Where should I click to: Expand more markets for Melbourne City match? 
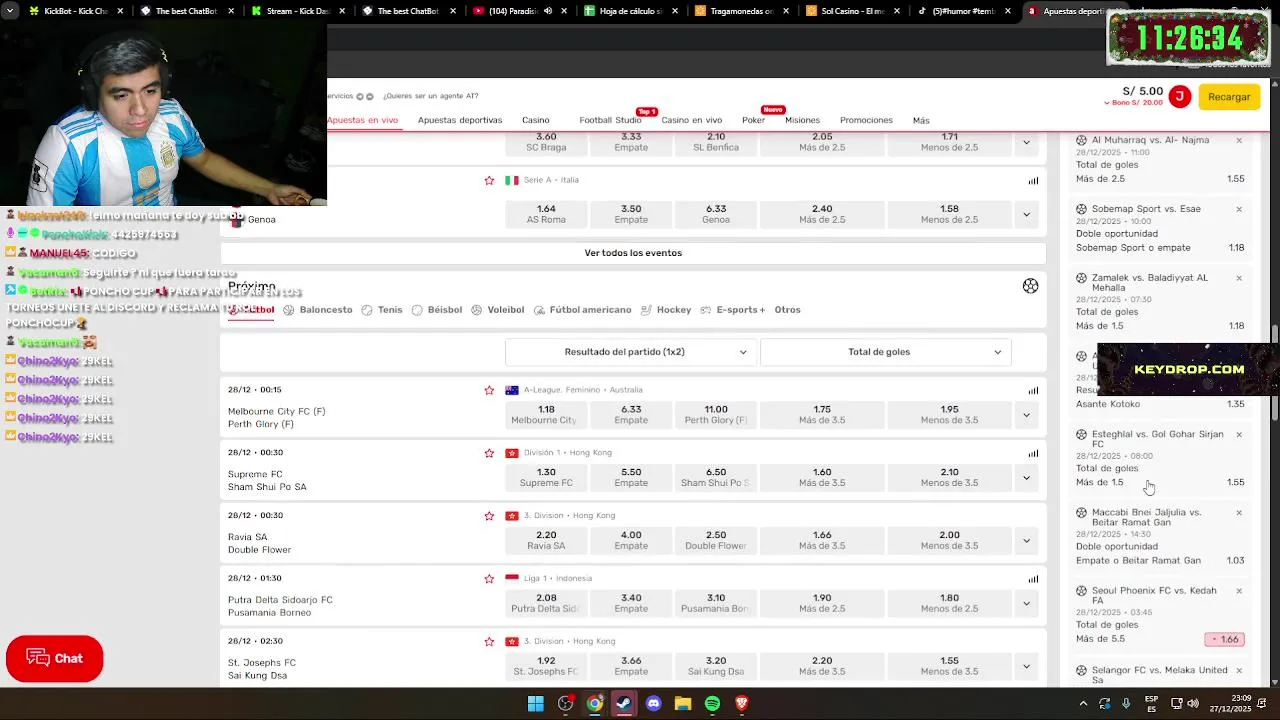1026,415
